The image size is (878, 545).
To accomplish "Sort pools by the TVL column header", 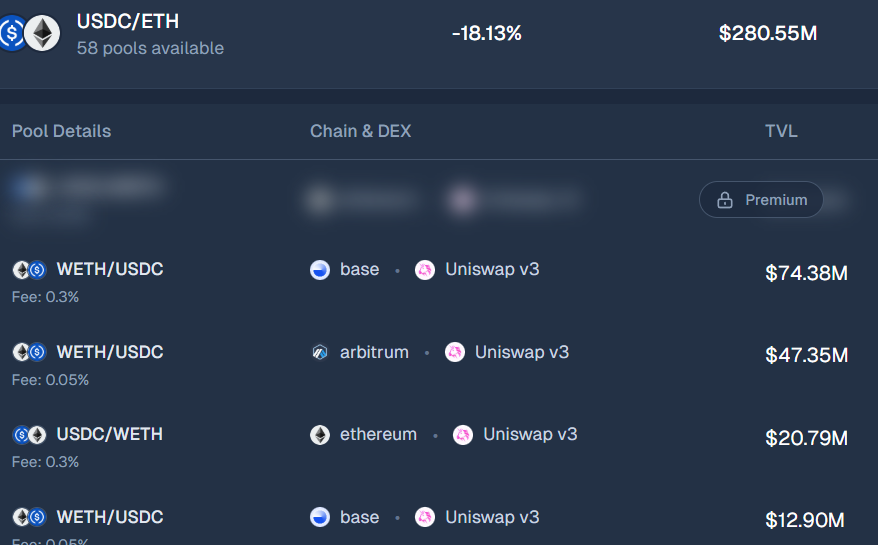I will (781, 131).
